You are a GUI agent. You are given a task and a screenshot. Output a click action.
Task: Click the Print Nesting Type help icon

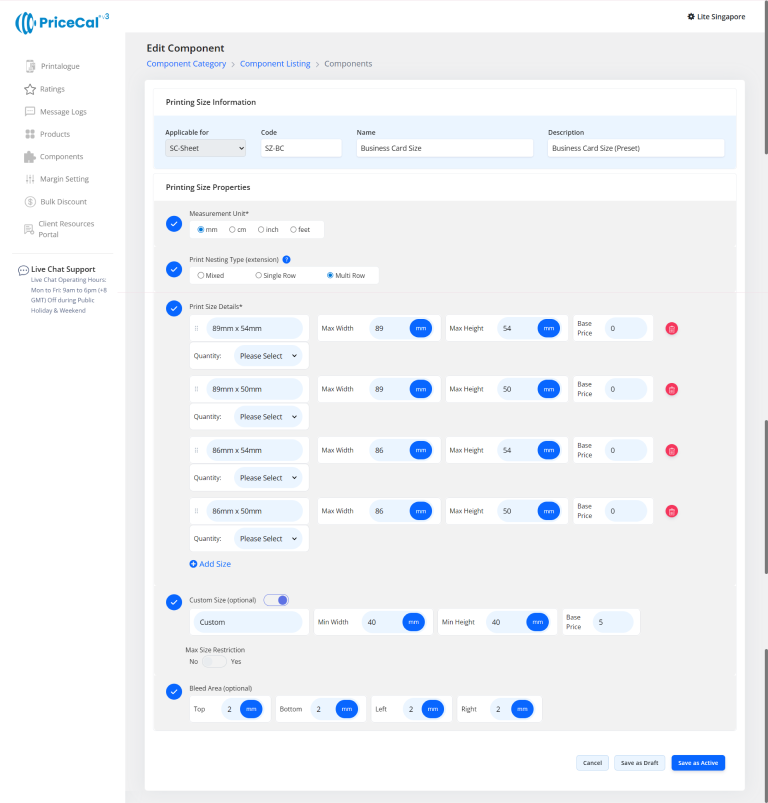coord(286,259)
